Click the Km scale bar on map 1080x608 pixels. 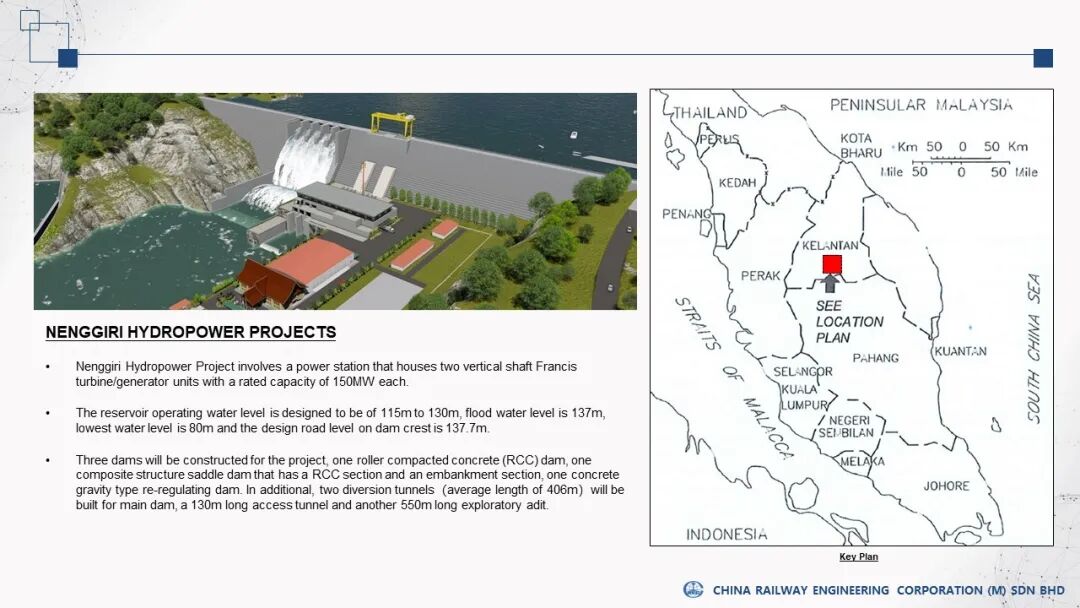point(962,147)
